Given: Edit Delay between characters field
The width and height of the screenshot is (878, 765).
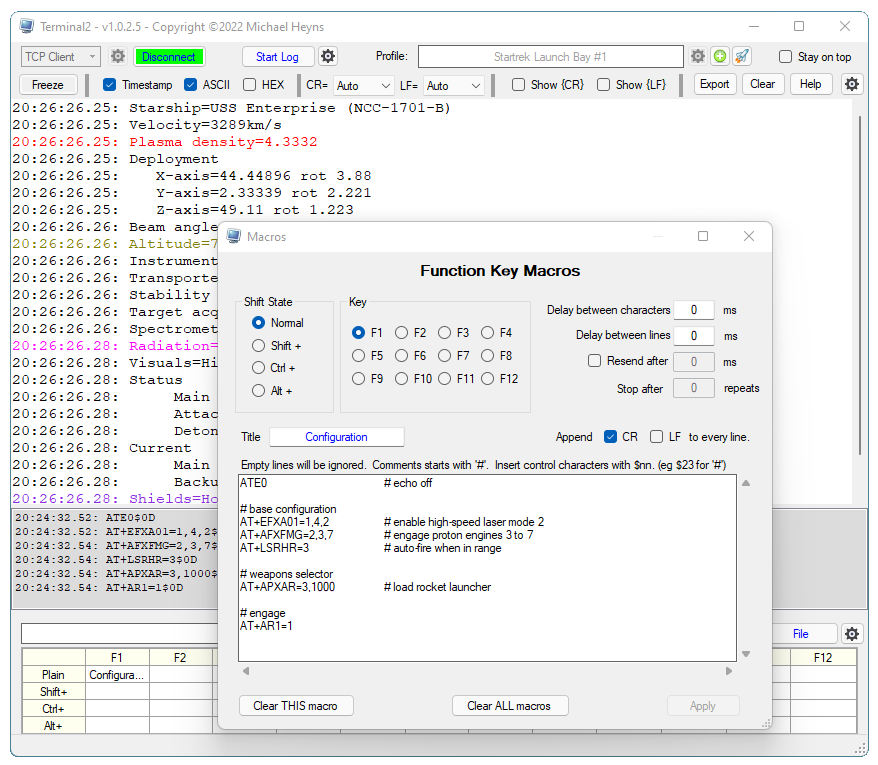Looking at the screenshot, I should coord(694,310).
